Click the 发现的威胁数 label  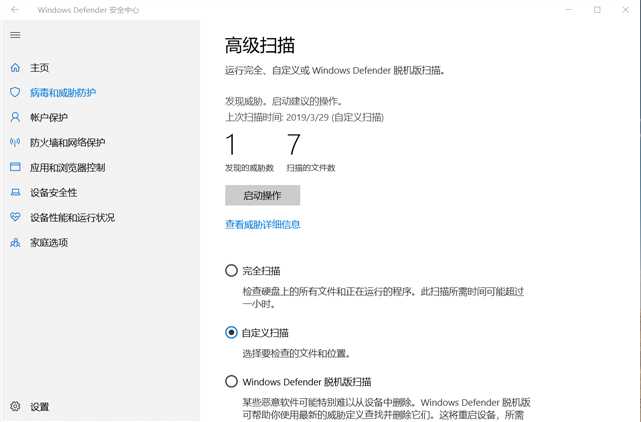tap(249, 168)
